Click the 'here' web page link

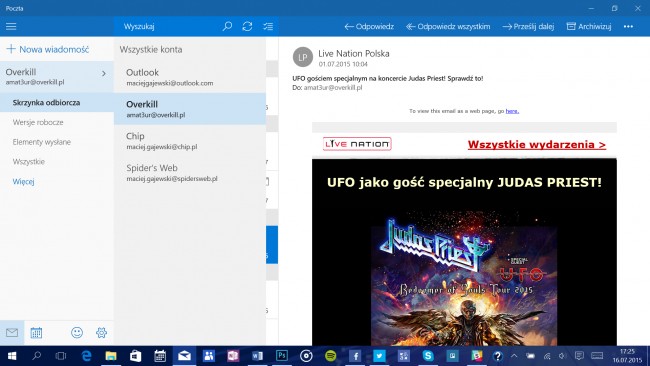point(512,111)
